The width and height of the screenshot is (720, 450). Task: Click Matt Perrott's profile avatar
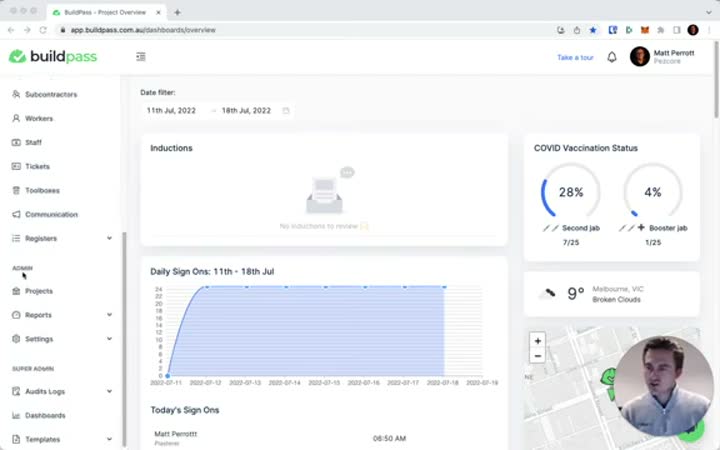pyautogui.click(x=640, y=56)
